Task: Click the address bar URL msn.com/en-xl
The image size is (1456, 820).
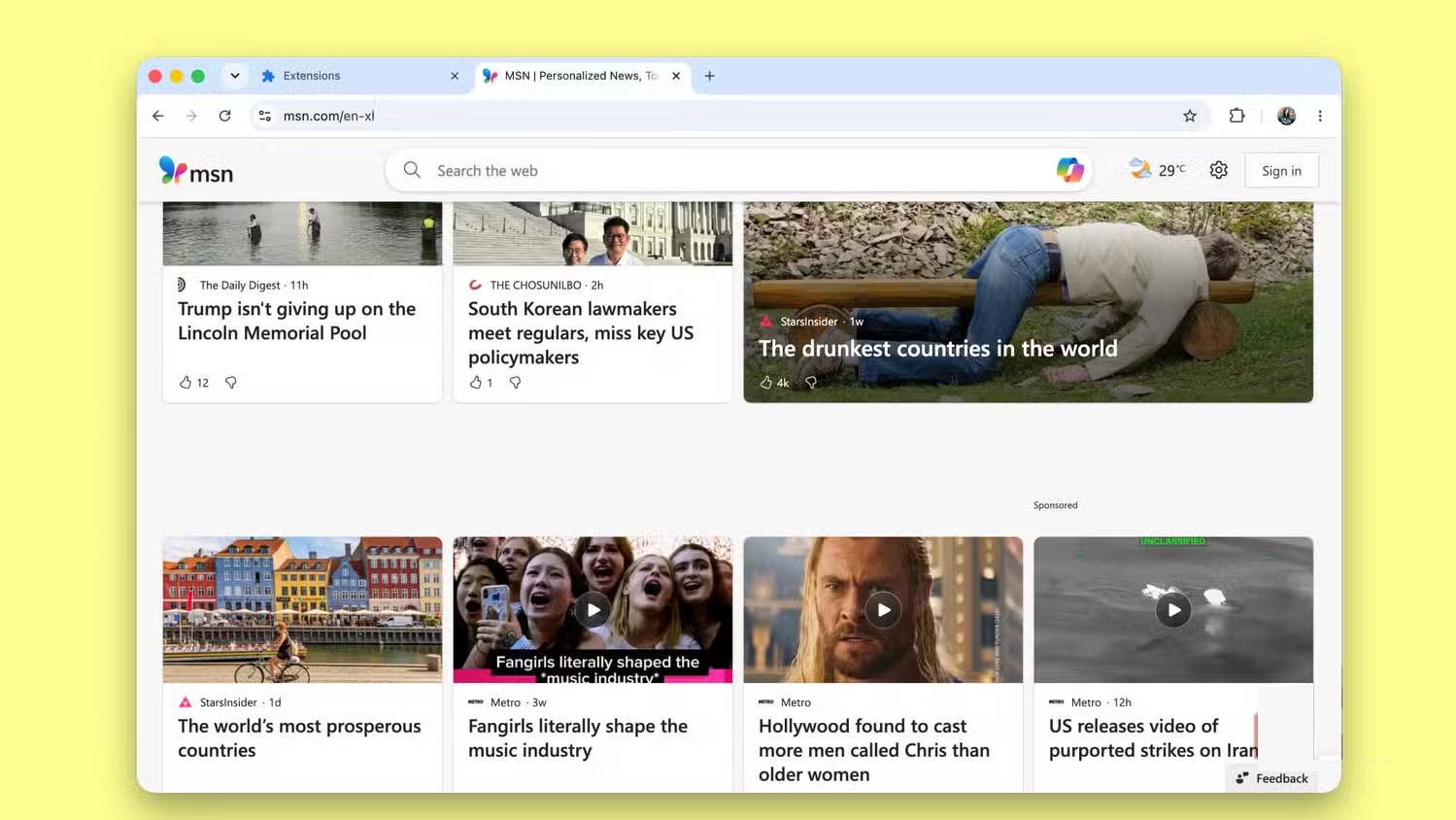Action: click(x=328, y=116)
